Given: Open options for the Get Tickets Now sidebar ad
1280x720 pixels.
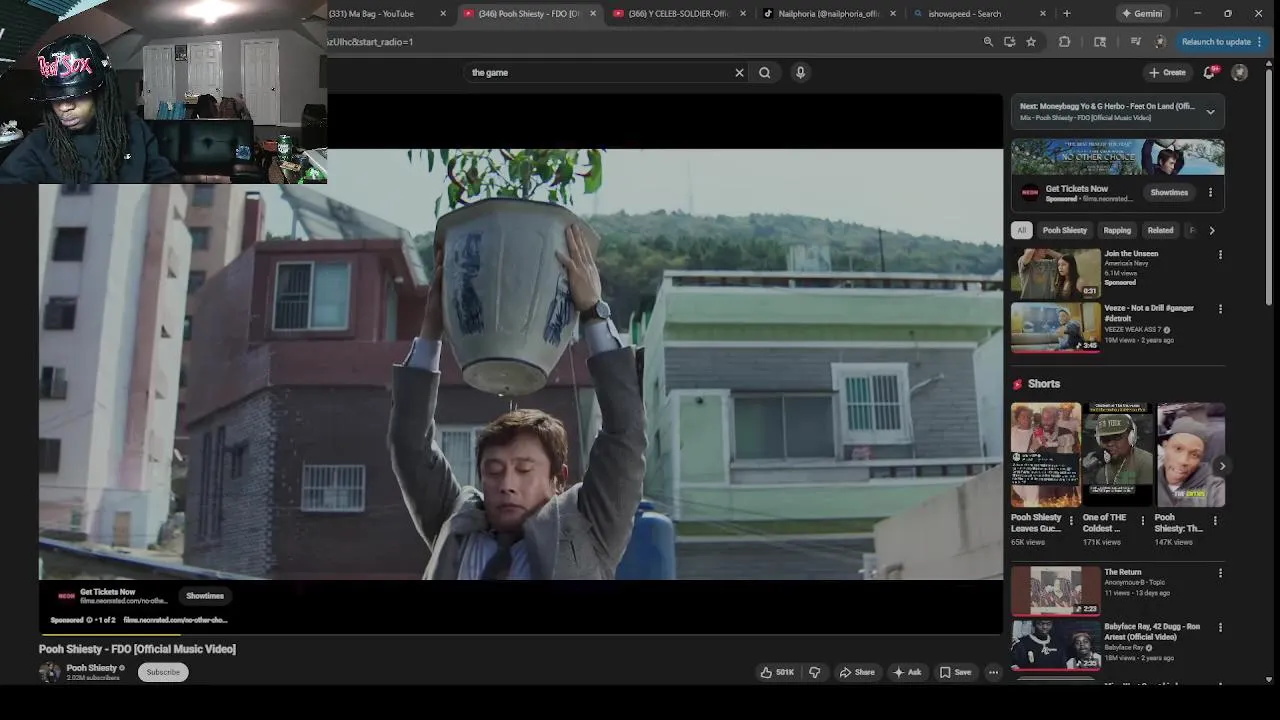Looking at the screenshot, I should (1210, 193).
